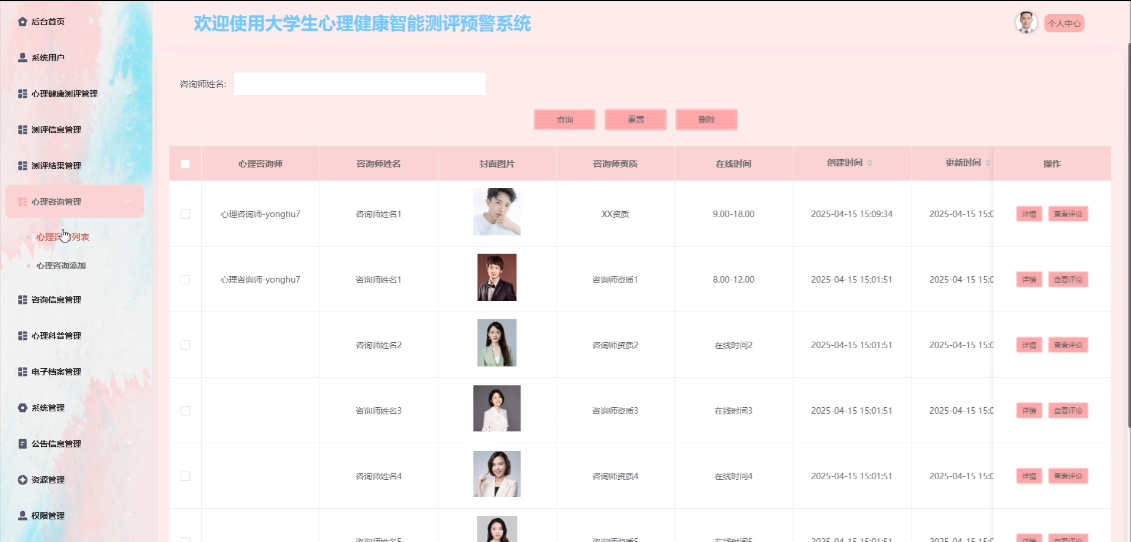Toggle the select-all checkbox in table header
This screenshot has width=1131, height=542.
(185, 164)
